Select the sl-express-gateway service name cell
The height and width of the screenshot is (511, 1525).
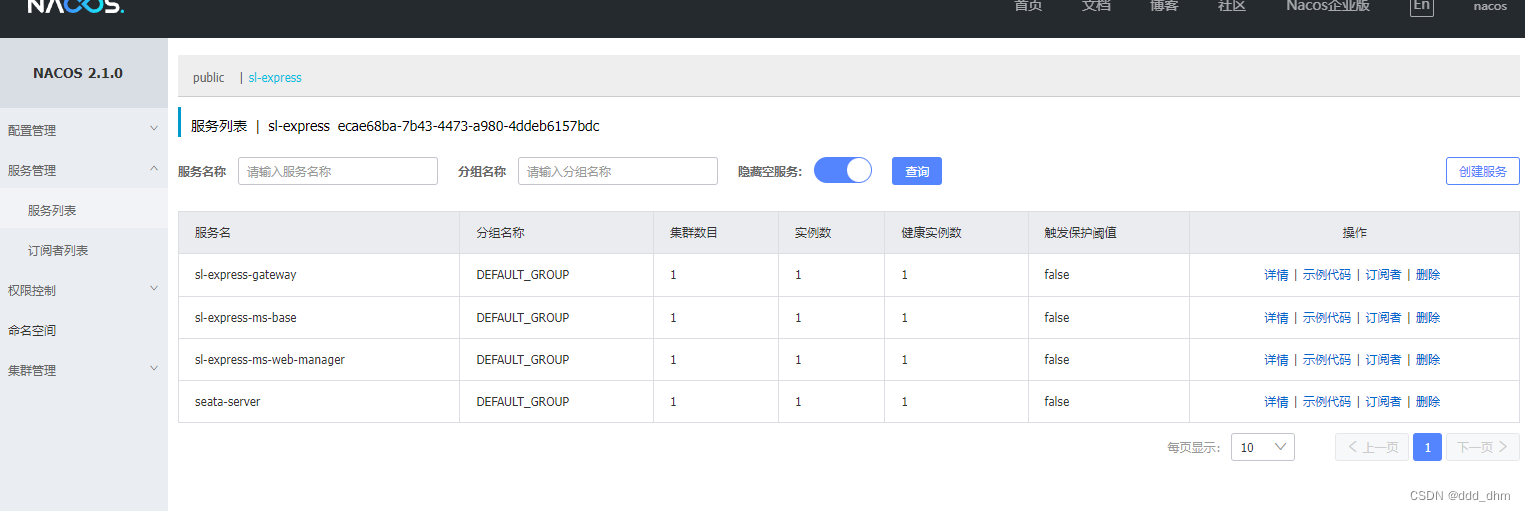(319, 275)
